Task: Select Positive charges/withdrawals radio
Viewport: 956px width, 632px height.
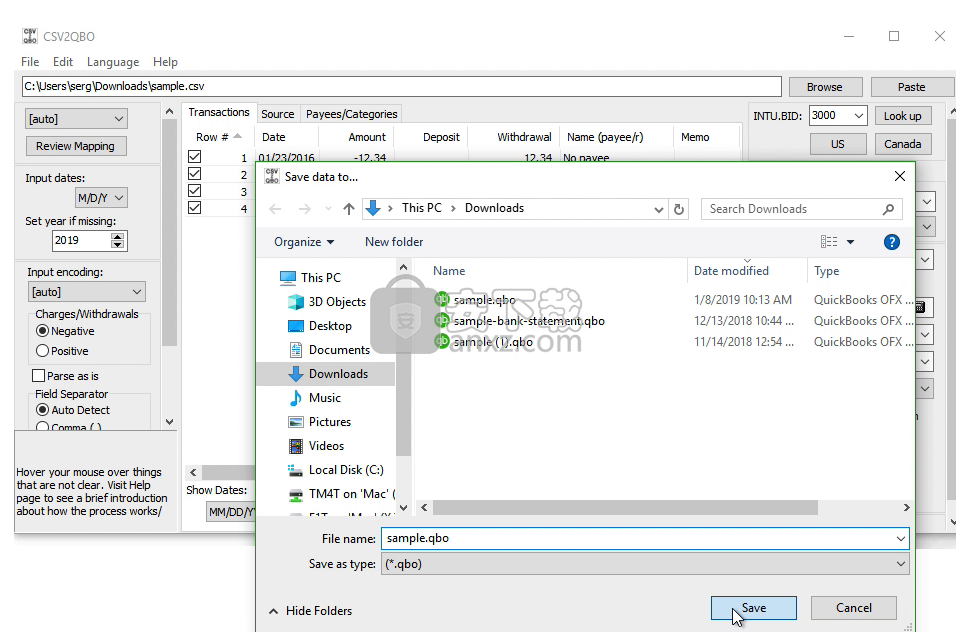Action: coord(42,351)
